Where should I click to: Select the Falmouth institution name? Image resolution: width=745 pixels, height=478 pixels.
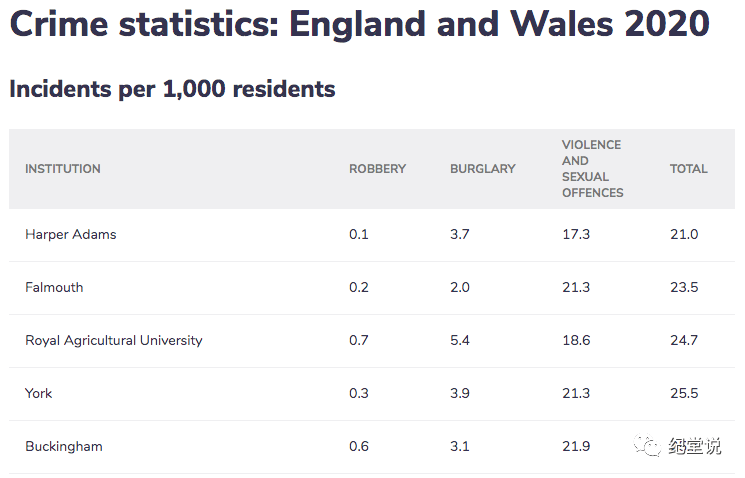(x=54, y=287)
